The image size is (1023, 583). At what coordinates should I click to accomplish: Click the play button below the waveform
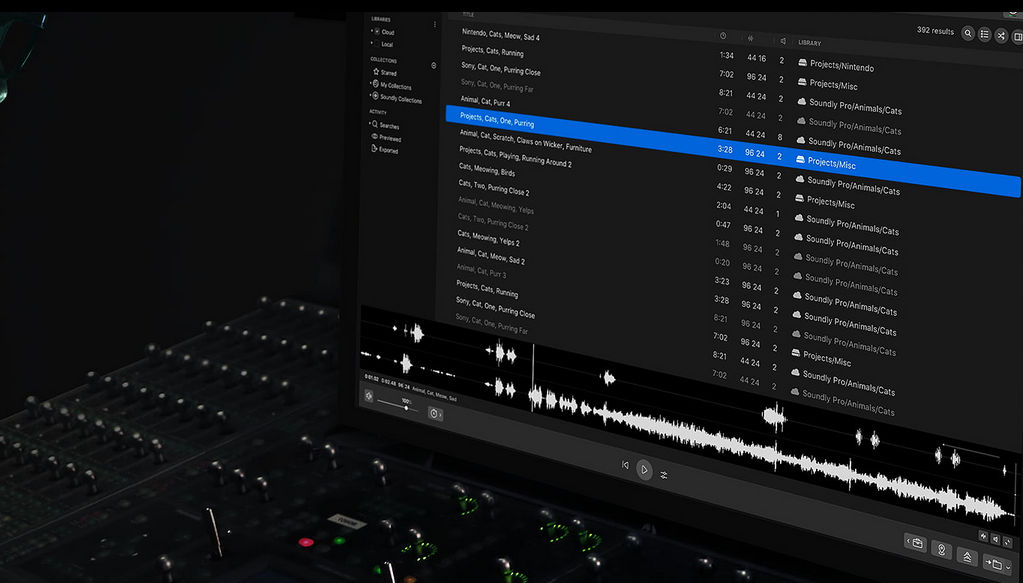(644, 470)
